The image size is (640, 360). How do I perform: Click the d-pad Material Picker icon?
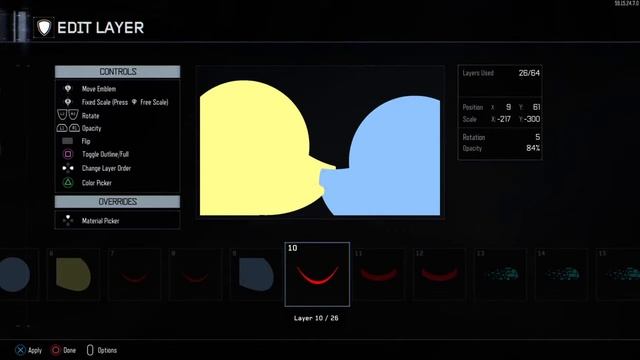point(68,220)
